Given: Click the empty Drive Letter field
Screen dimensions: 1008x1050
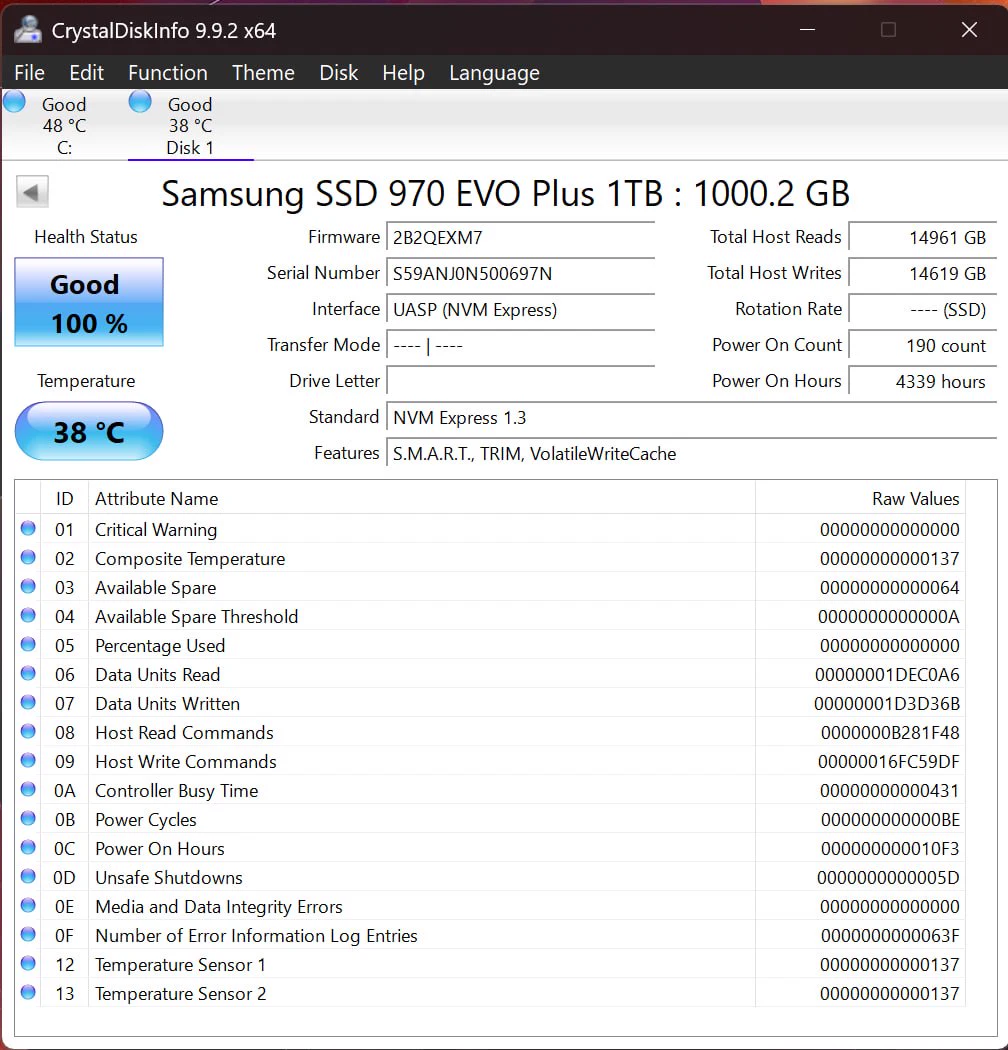Looking at the screenshot, I should tap(520, 382).
